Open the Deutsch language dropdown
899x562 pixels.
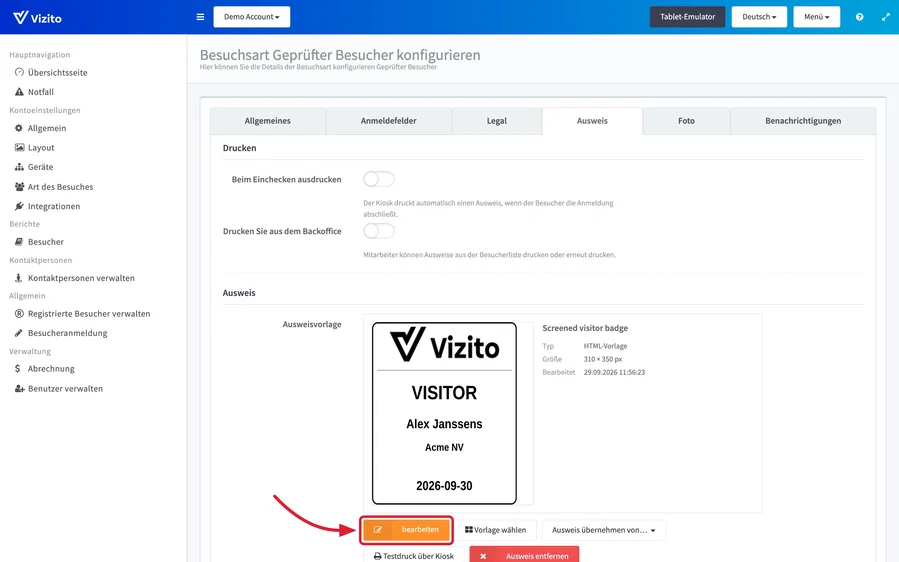[759, 17]
